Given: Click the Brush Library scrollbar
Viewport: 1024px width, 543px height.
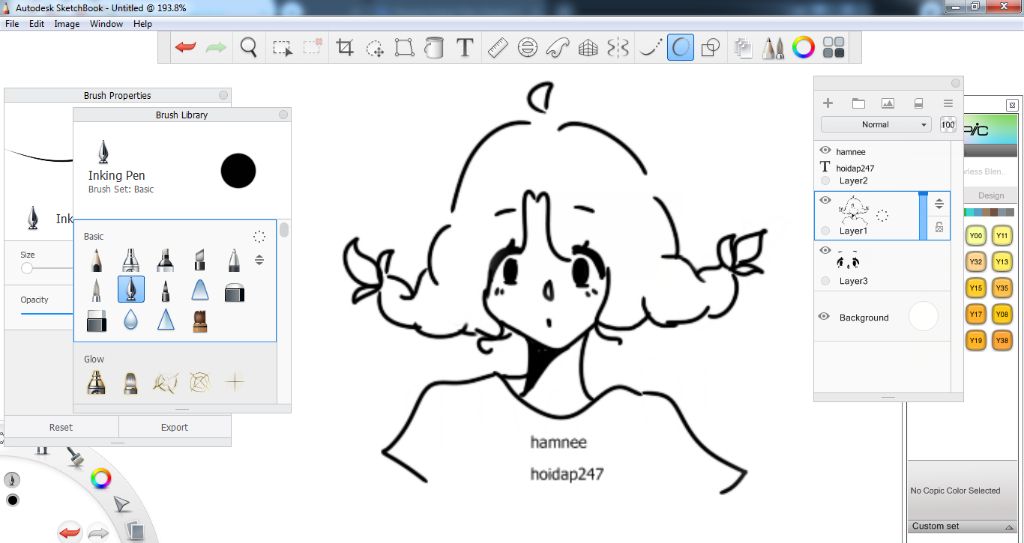Looking at the screenshot, I should coord(283,230).
